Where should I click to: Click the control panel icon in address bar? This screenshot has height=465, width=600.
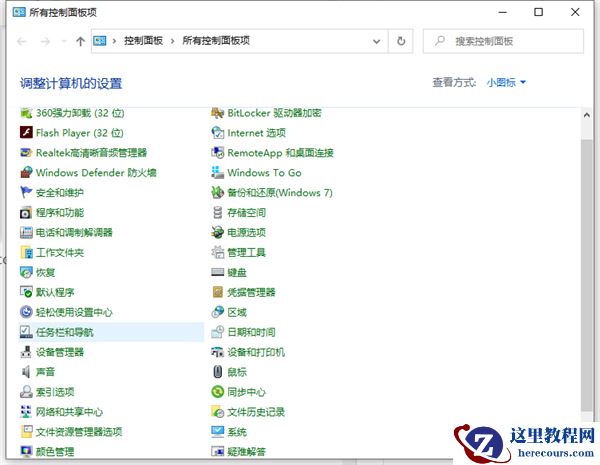pyautogui.click(x=100, y=41)
